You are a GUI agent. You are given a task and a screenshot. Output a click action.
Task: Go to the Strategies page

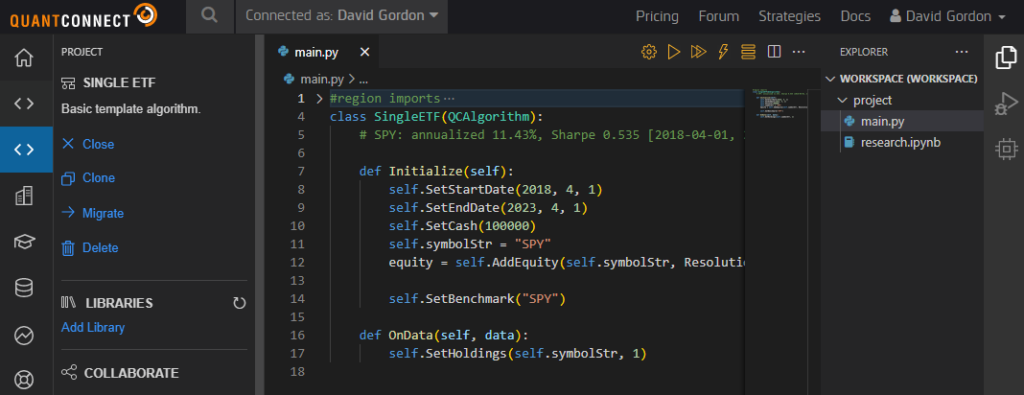[x=790, y=16]
